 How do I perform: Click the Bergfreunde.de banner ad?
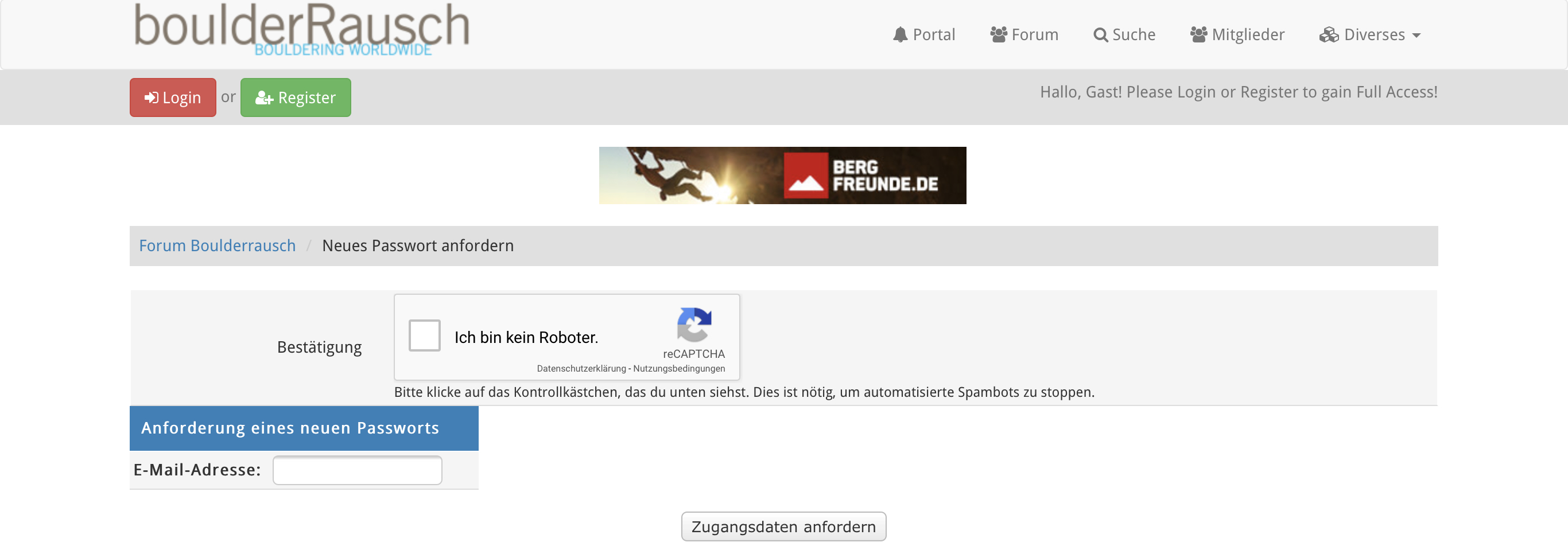(783, 175)
